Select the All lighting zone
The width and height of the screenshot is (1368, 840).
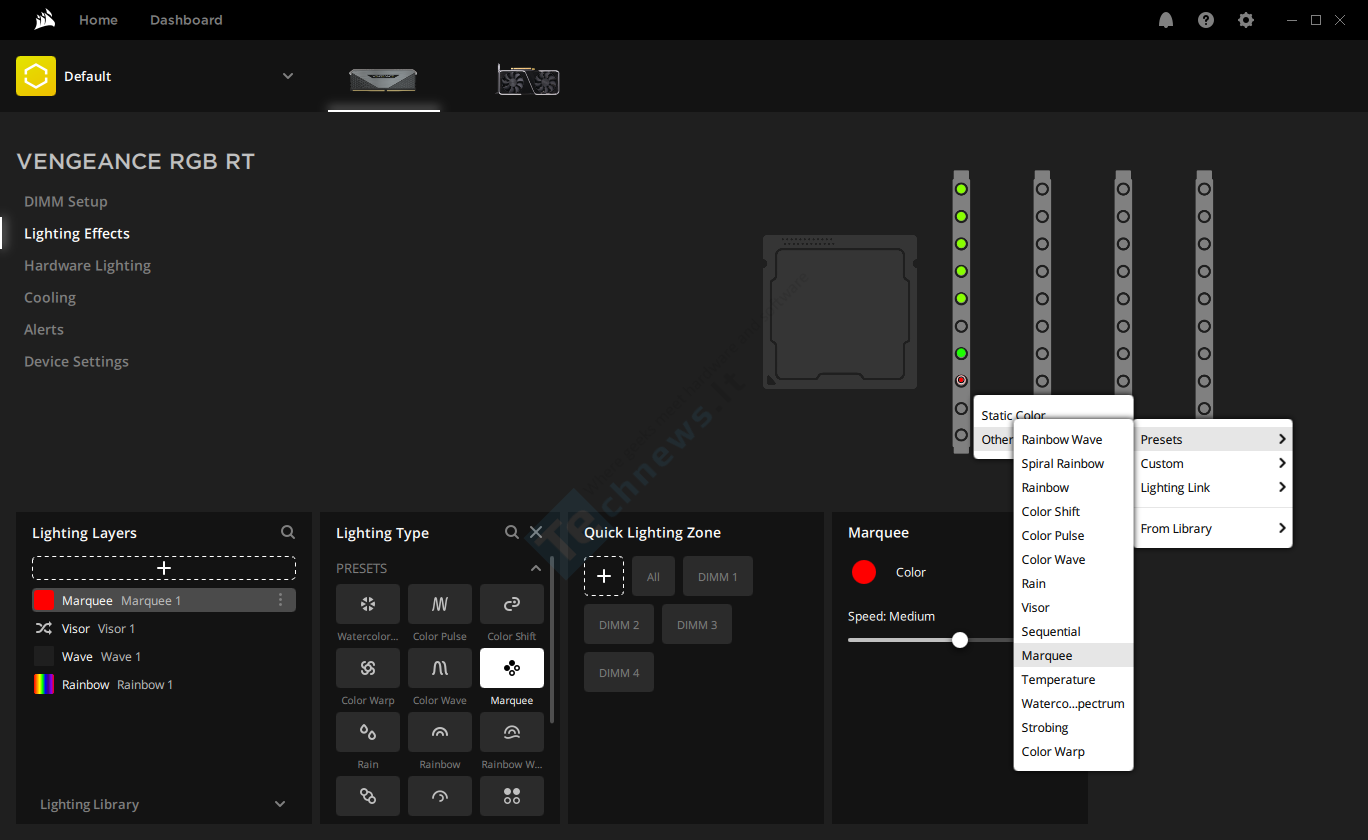tap(653, 576)
